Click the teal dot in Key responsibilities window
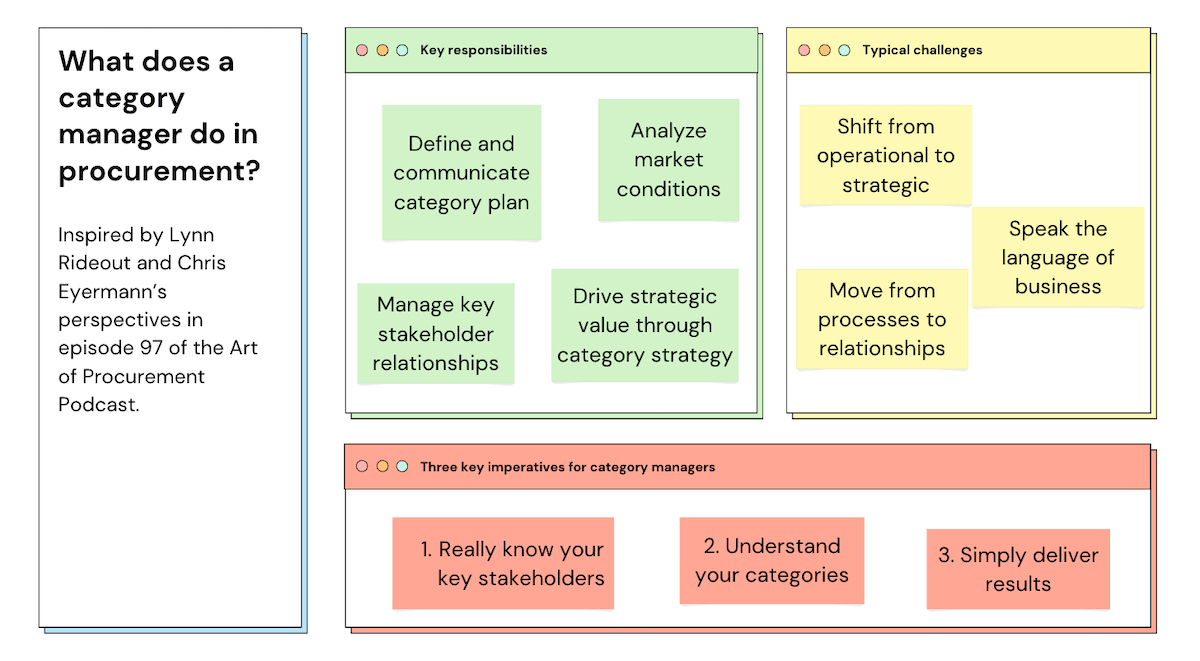1200x661 pixels. pos(402,50)
